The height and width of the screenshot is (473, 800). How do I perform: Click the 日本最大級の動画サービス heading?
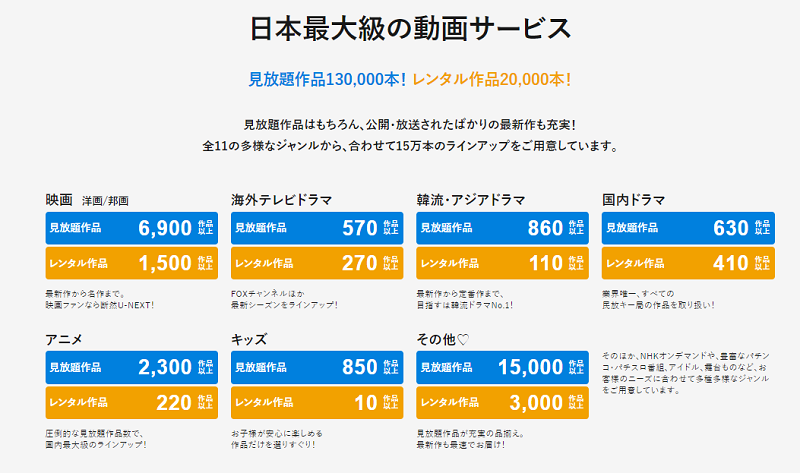coord(410,29)
